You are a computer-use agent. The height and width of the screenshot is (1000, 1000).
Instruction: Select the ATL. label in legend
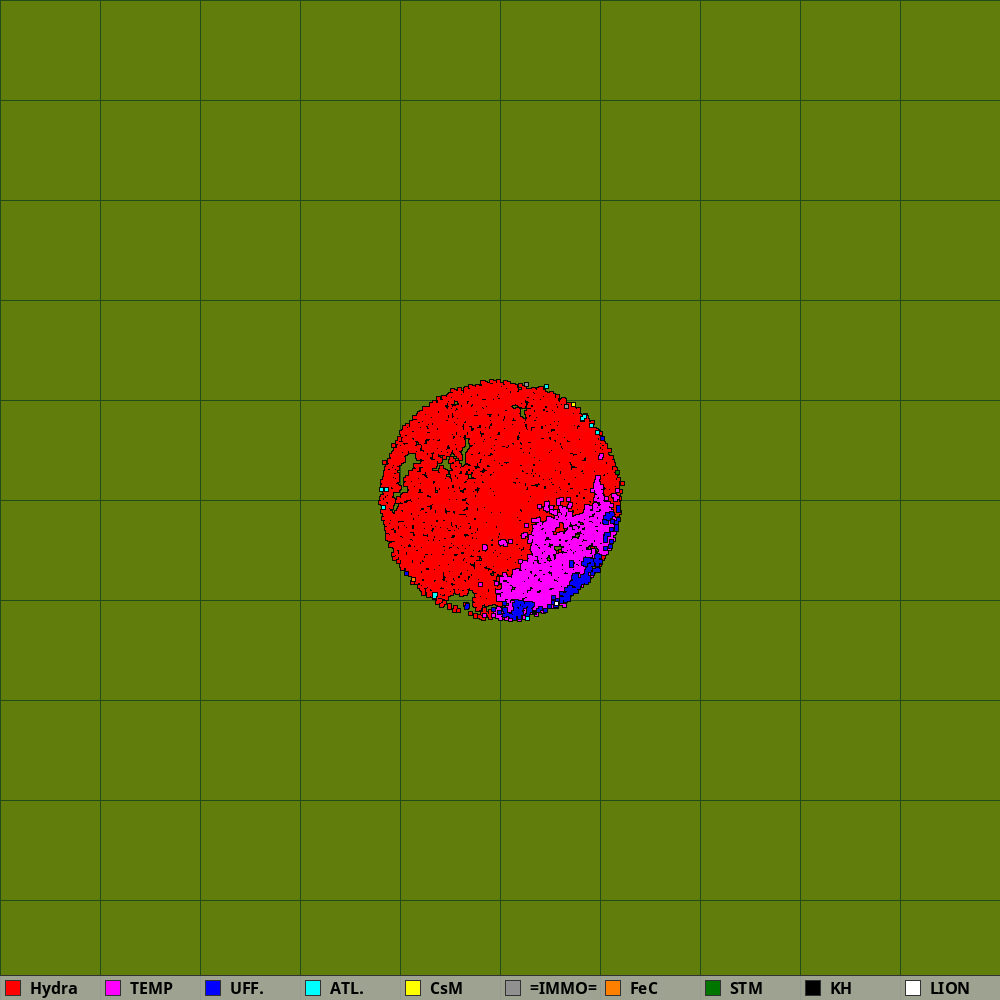346,989
